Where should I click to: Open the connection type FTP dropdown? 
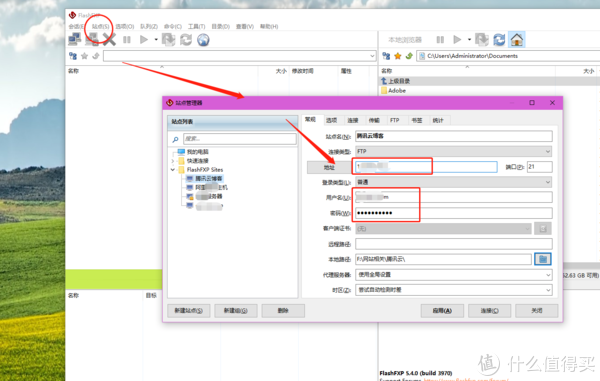(x=454, y=151)
